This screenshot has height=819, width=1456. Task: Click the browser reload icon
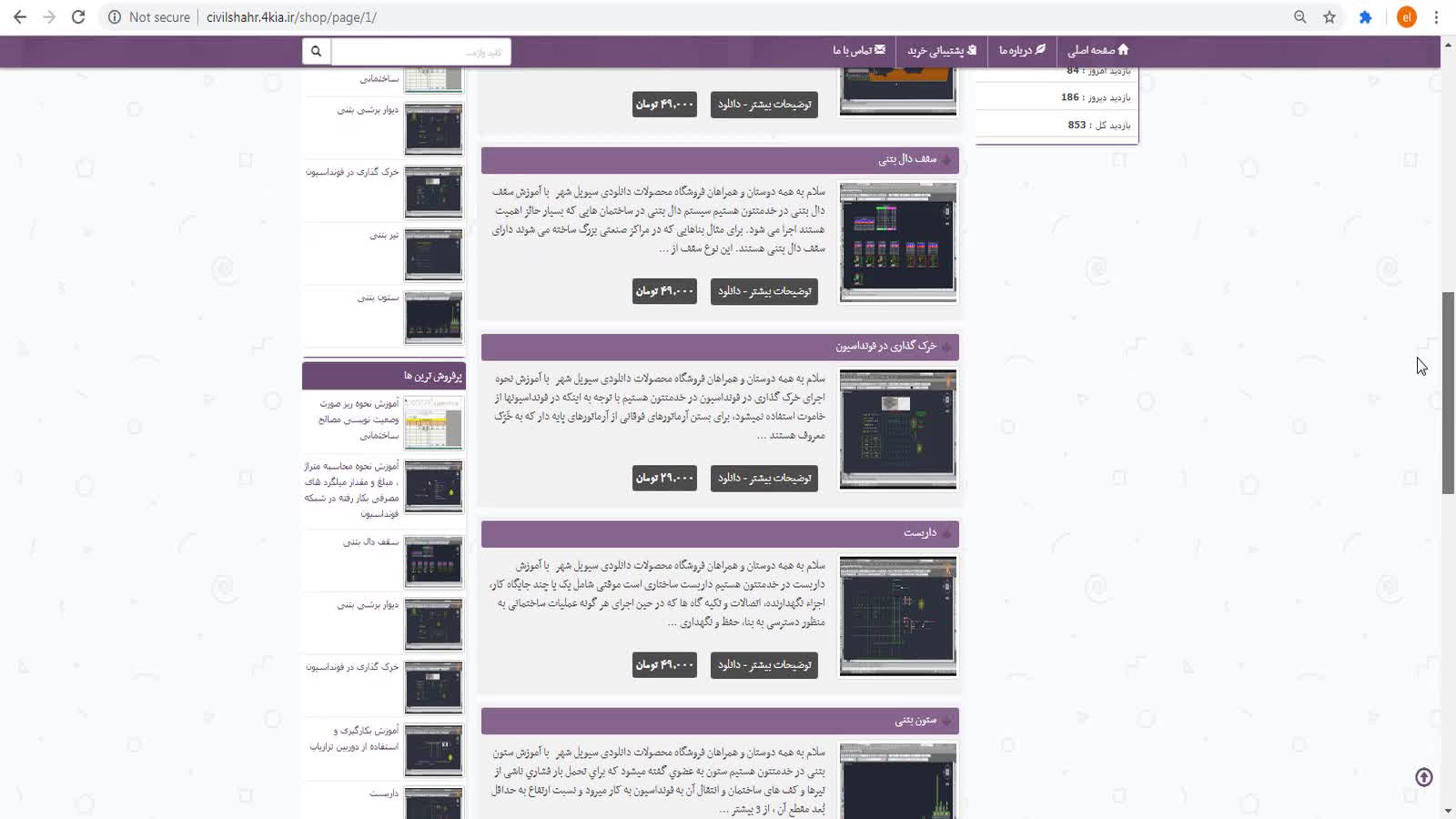coord(78,17)
